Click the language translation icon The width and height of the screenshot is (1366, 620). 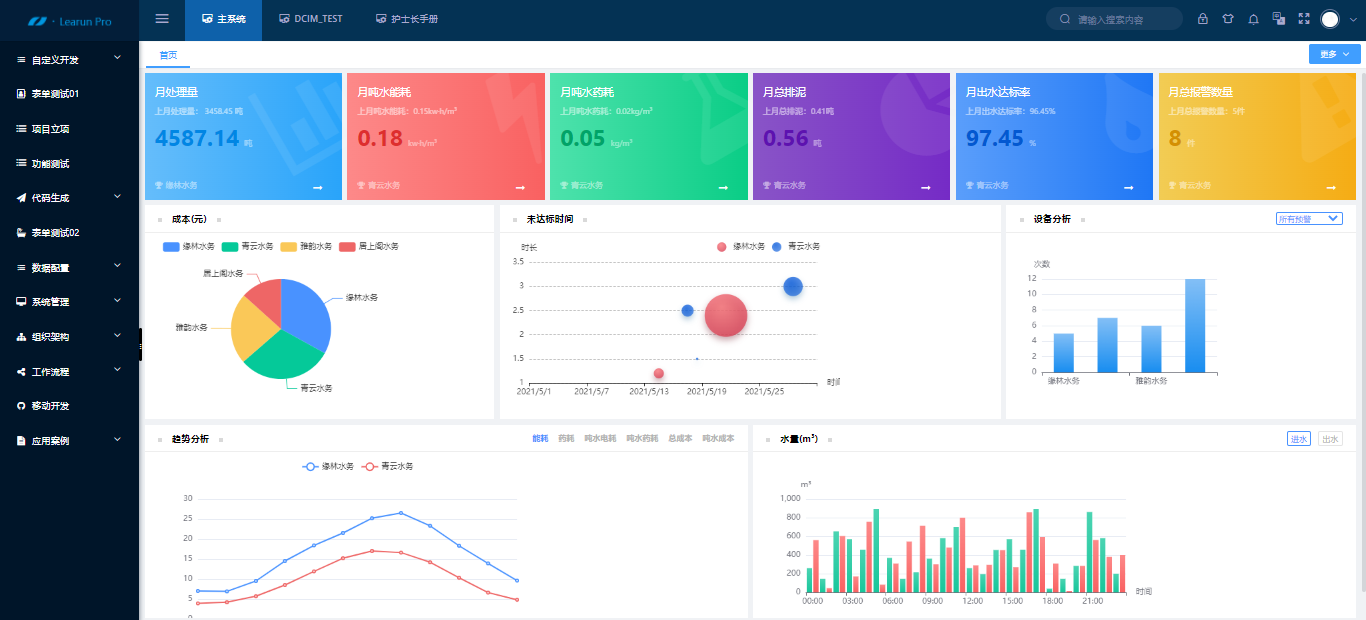(x=1278, y=19)
